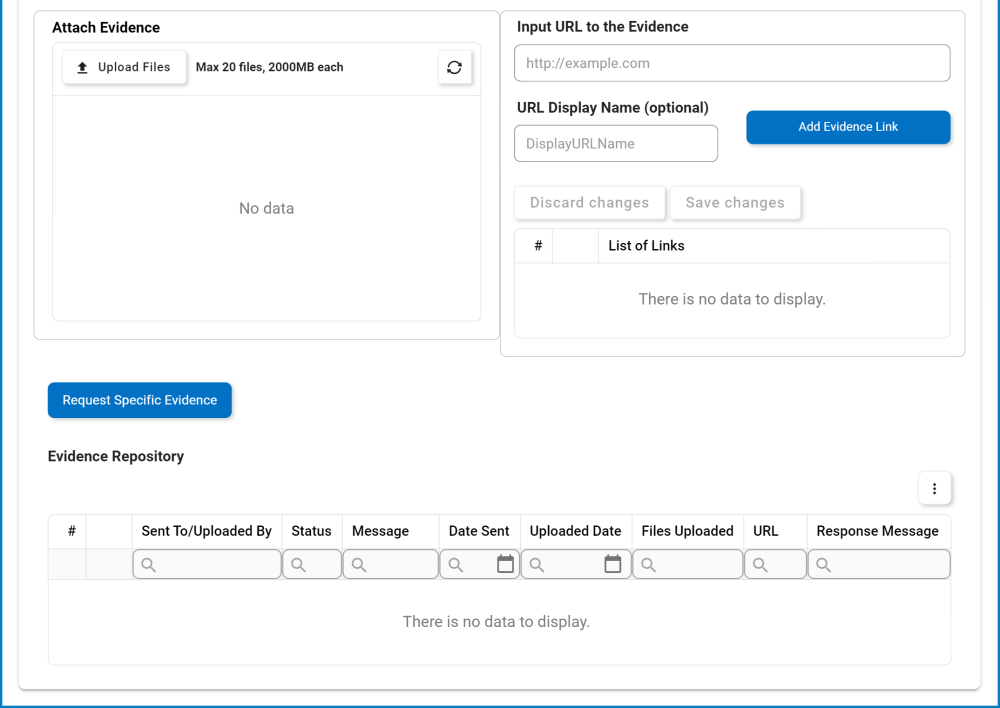Open the Evidence Repository options kebab menu
Image resolution: width=1000 pixels, height=708 pixels.
[935, 488]
